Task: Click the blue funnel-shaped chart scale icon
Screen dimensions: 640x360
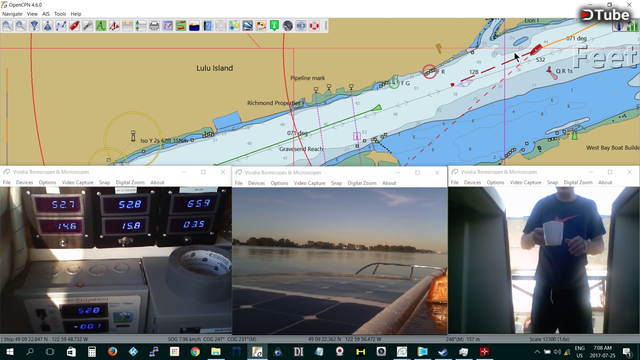Action: tap(34, 26)
